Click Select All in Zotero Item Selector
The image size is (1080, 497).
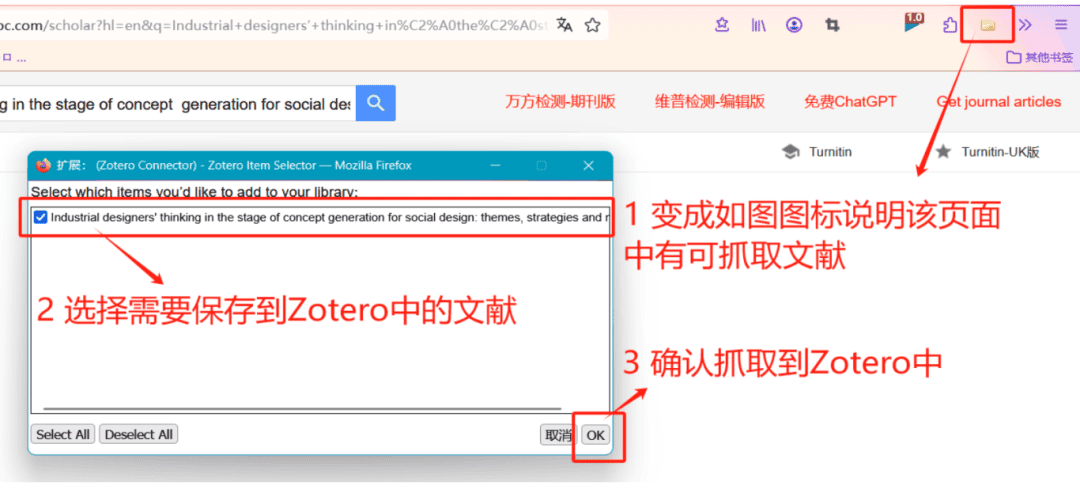coord(63,434)
